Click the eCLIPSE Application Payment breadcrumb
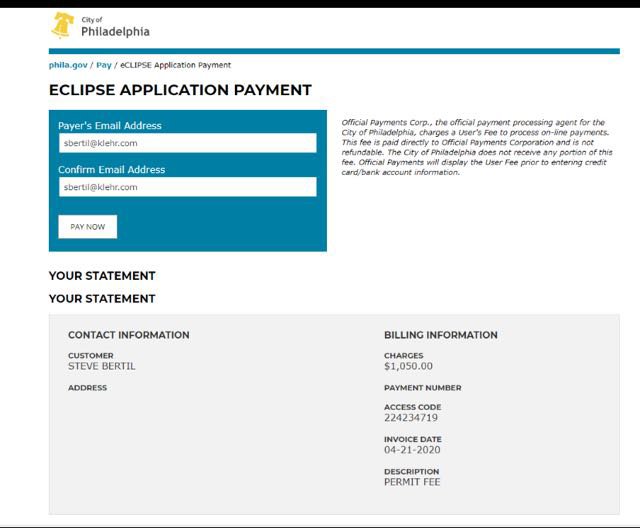The image size is (640, 528). (x=175, y=65)
